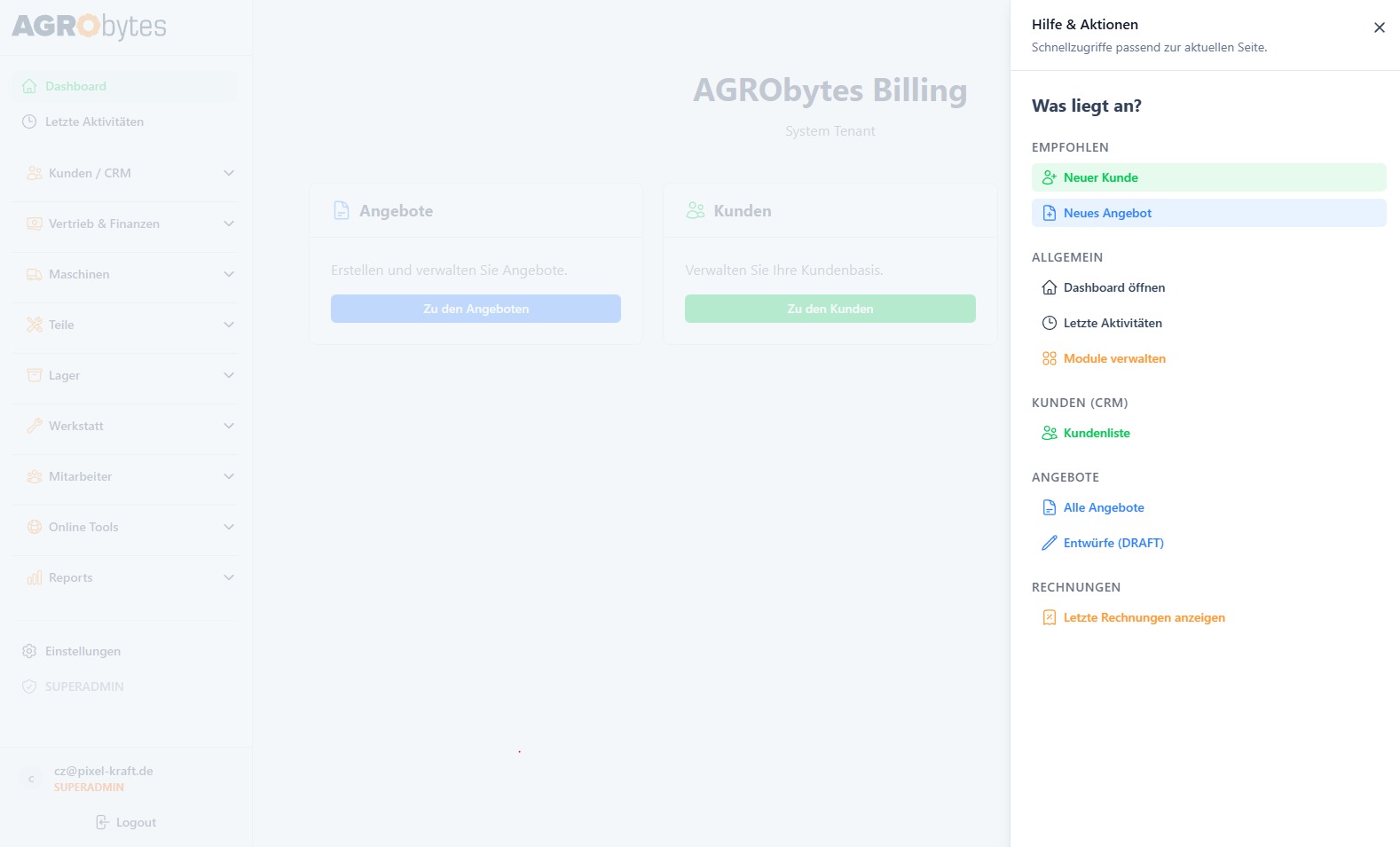Click the Neuer Kunde person-plus icon
The image size is (1400, 847).
click(x=1050, y=177)
